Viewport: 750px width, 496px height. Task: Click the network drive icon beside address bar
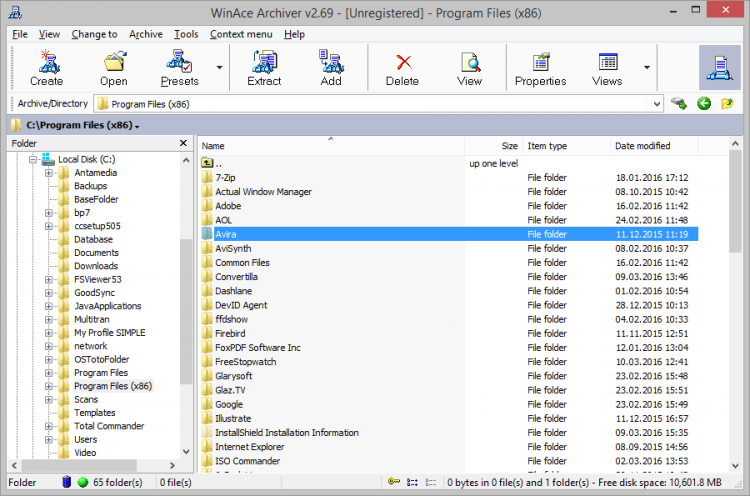(679, 103)
